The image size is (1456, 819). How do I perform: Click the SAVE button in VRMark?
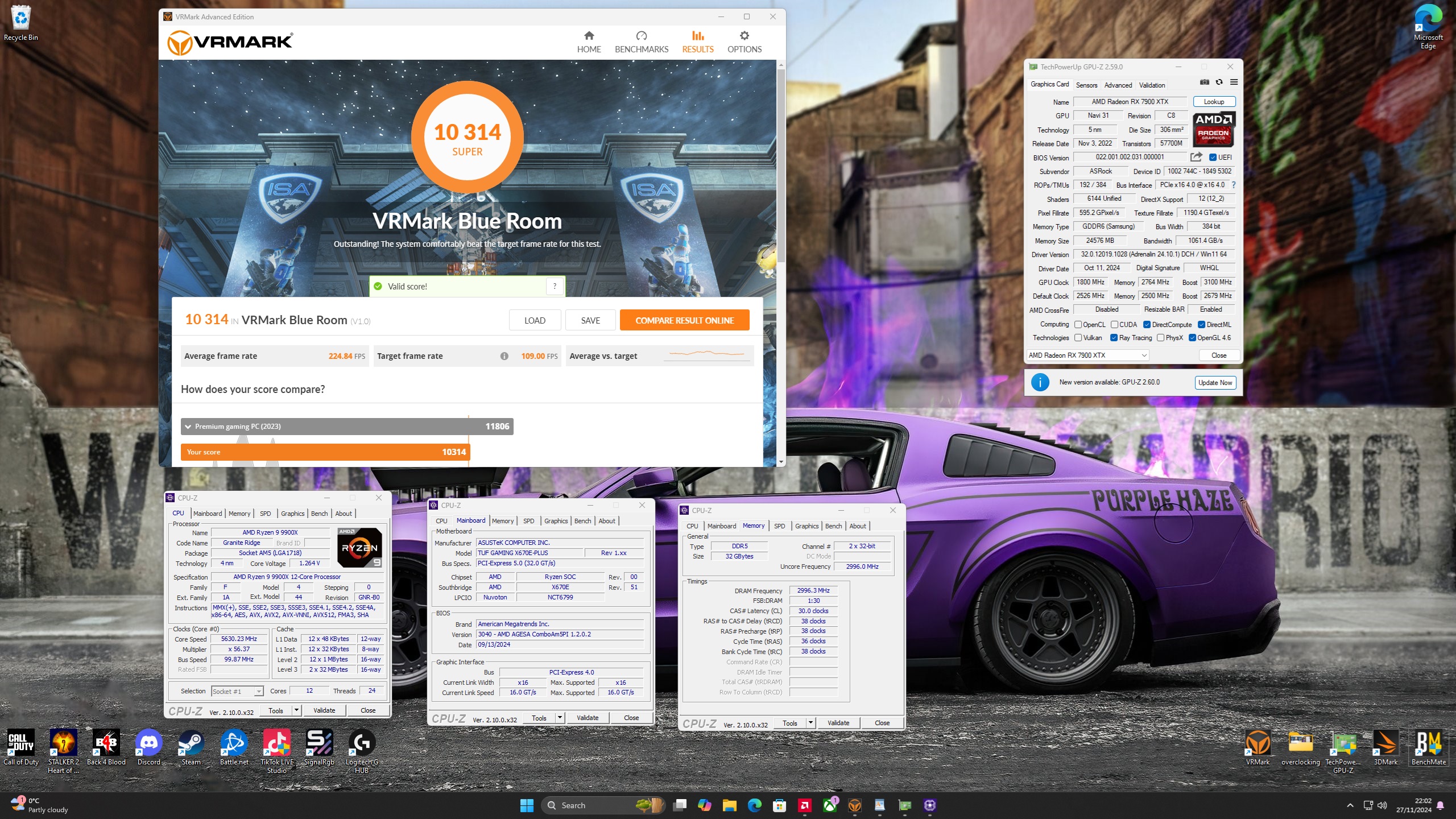590,320
